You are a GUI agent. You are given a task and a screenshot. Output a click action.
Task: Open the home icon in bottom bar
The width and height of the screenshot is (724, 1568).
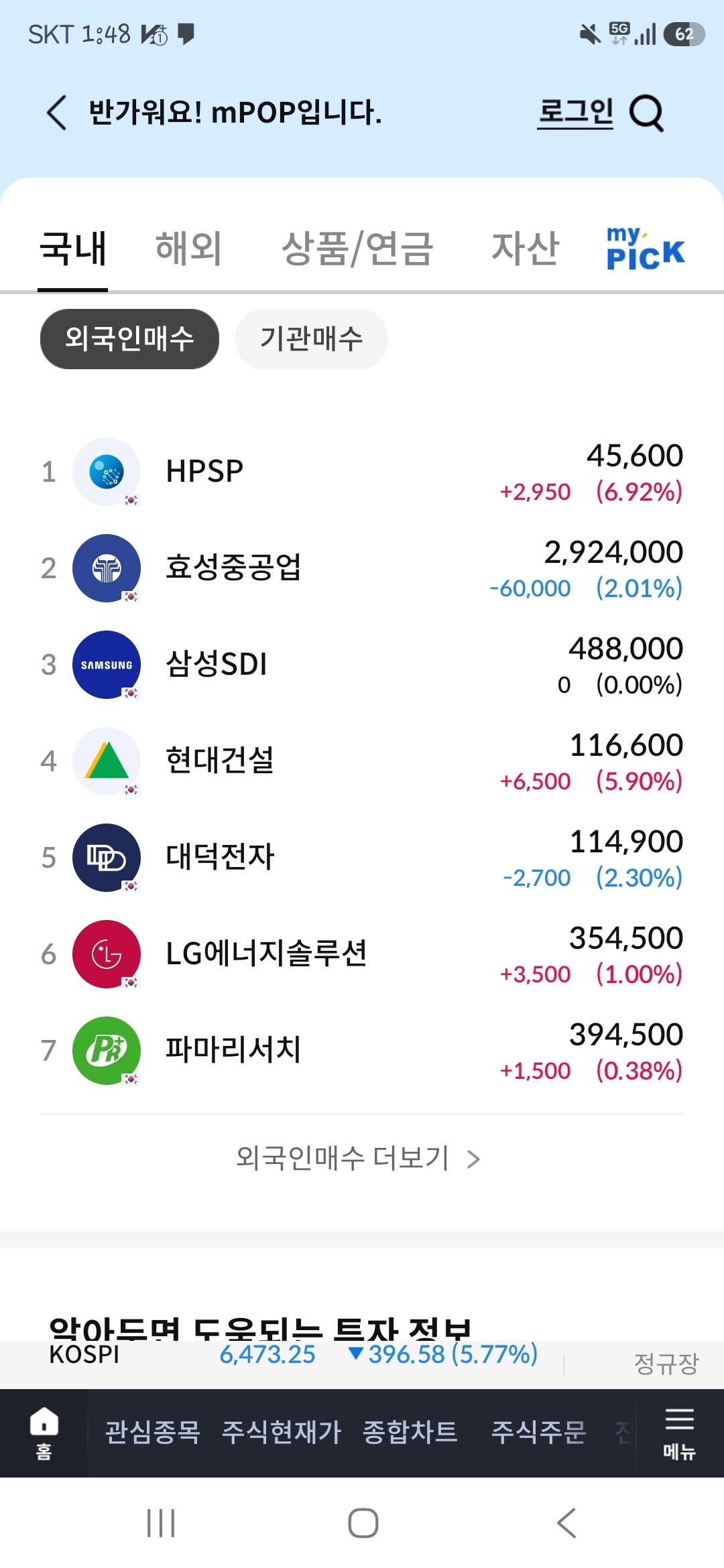point(44,1433)
